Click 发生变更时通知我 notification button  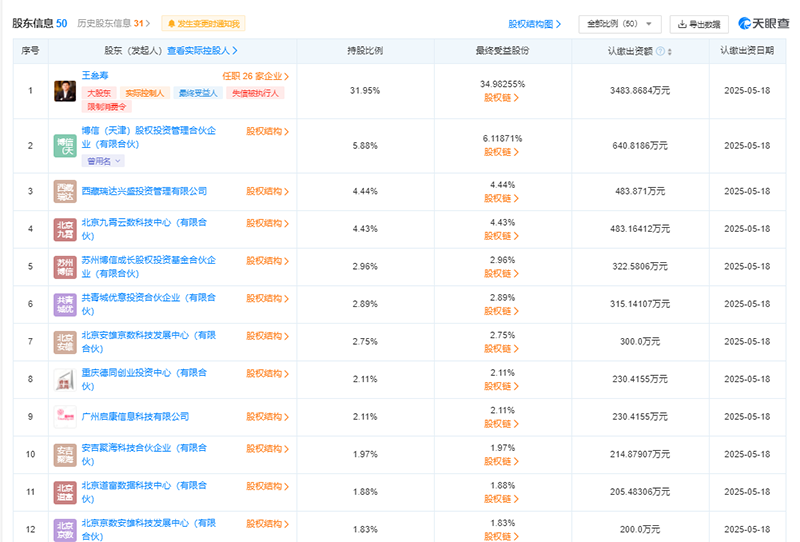(204, 23)
